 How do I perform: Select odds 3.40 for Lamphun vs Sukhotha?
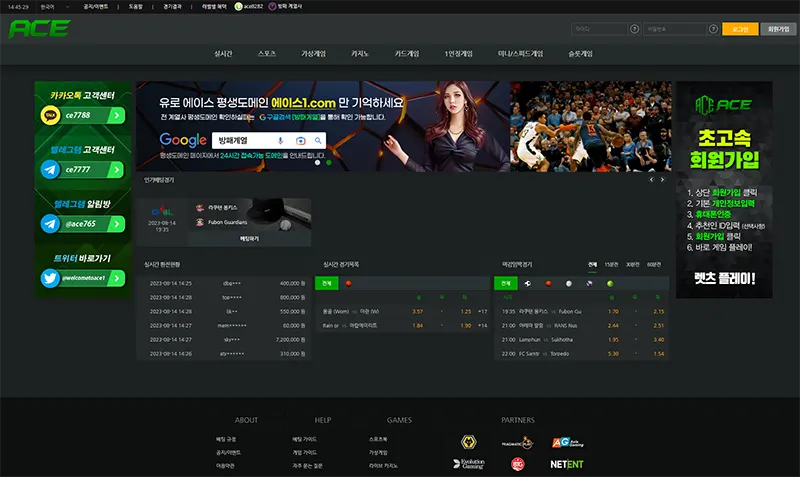pyautogui.click(x=659, y=340)
